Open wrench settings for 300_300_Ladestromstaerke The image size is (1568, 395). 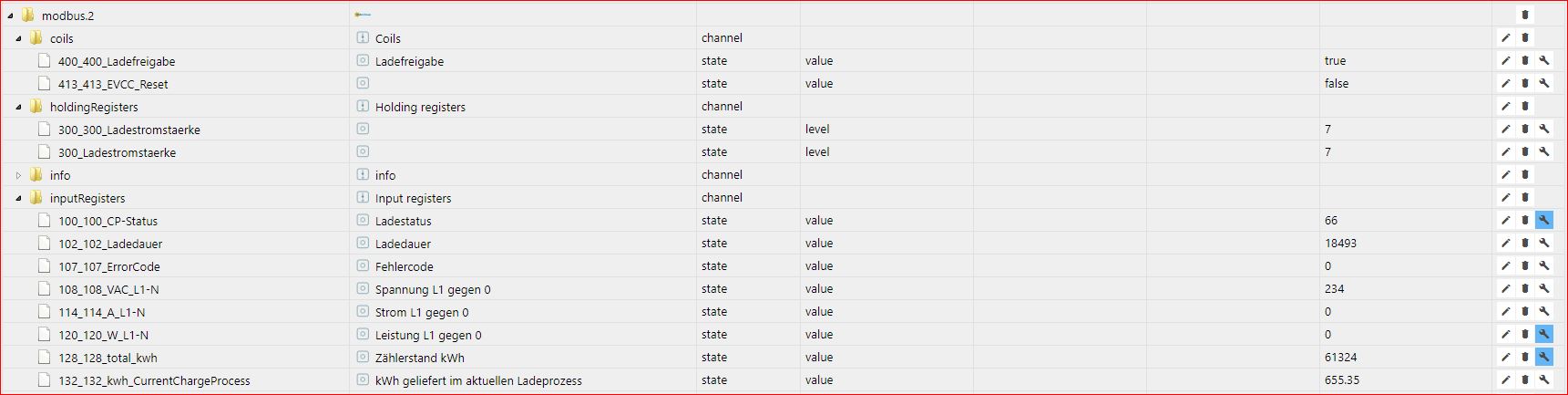[x=1544, y=130]
